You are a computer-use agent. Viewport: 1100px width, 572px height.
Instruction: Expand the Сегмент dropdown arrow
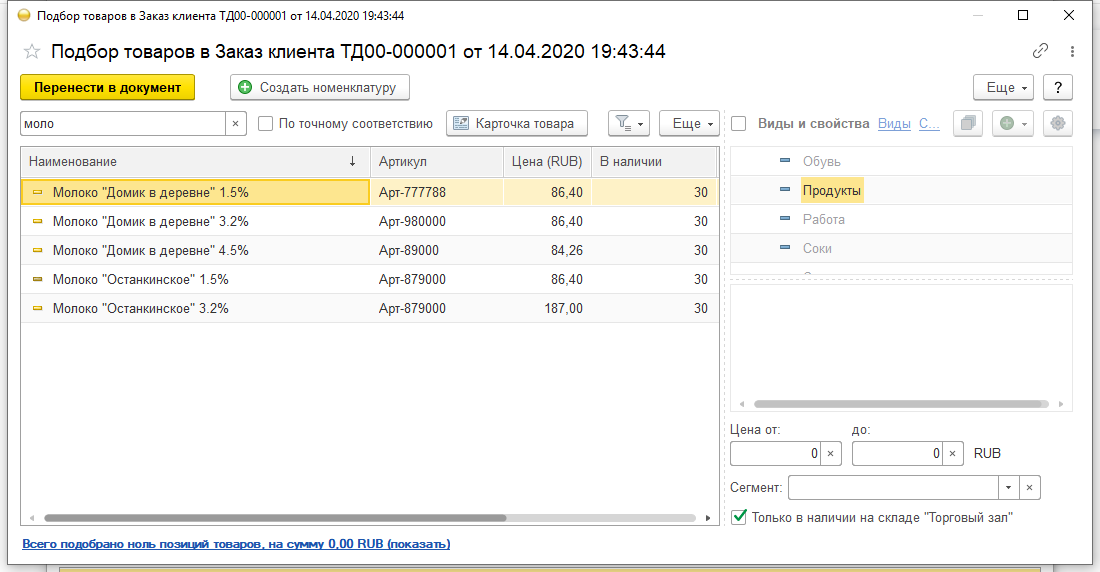tap(1008, 487)
